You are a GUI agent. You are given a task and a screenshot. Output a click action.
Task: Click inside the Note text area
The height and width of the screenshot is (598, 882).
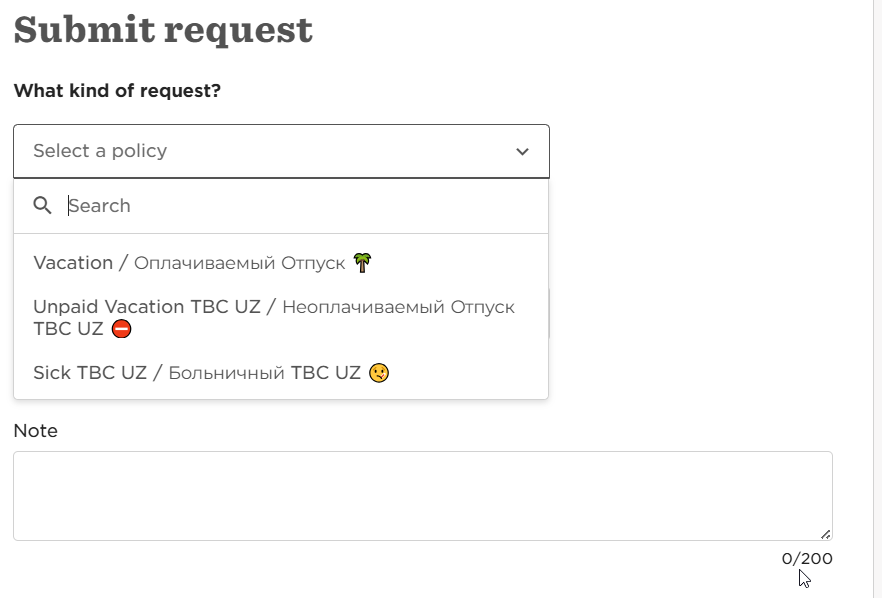point(422,496)
